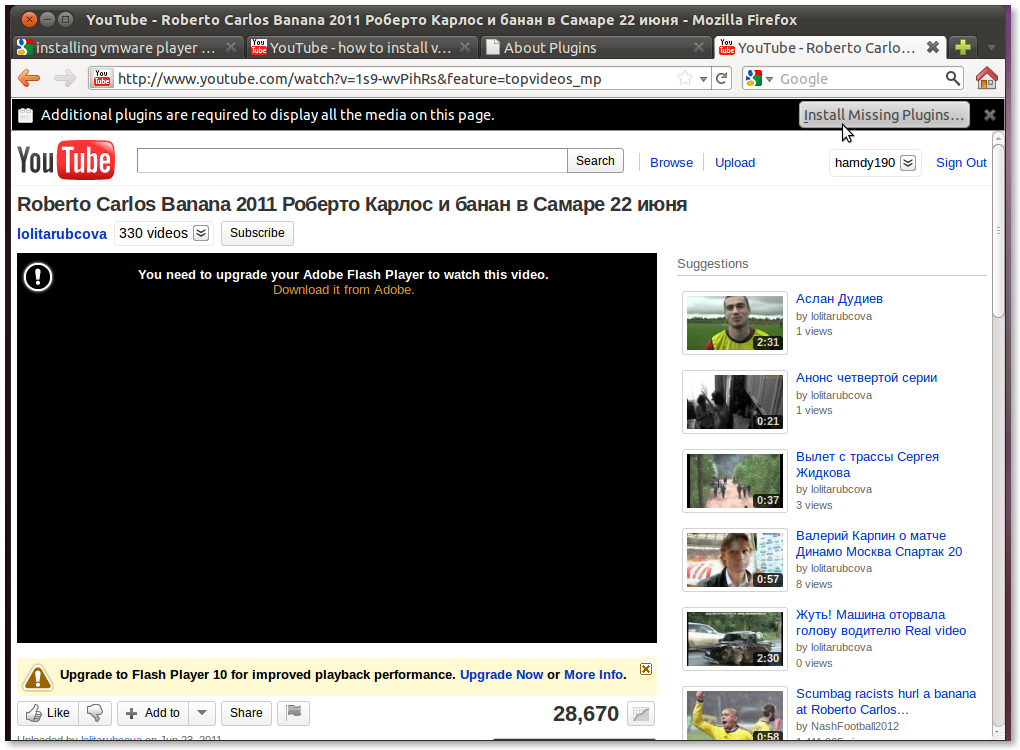This screenshot has height=750, width=1020.
Task: Click the plugin icon in notification bar
Action: click(x=25, y=115)
